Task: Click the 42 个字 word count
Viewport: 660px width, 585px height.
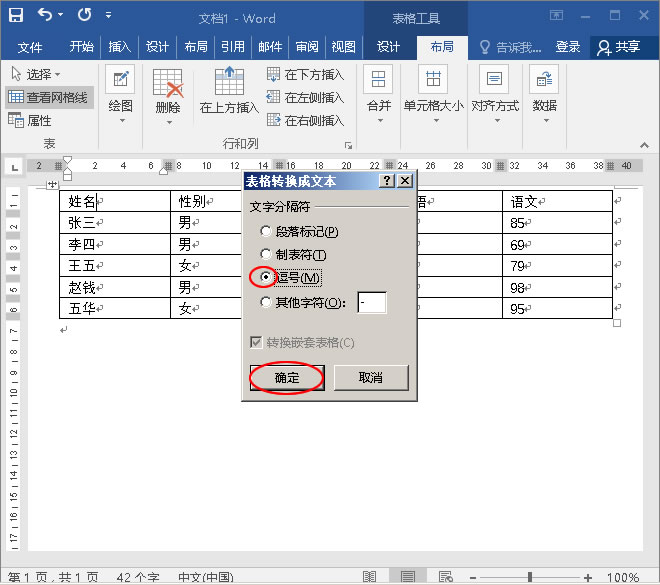Action: (x=138, y=577)
